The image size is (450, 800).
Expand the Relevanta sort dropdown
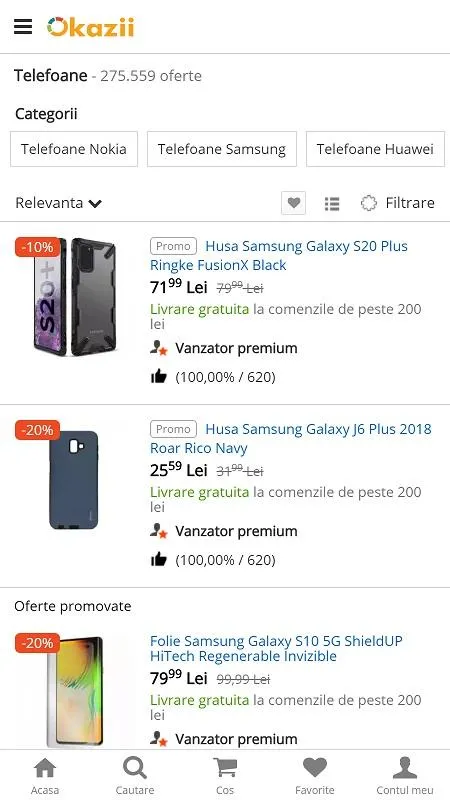[x=59, y=203]
